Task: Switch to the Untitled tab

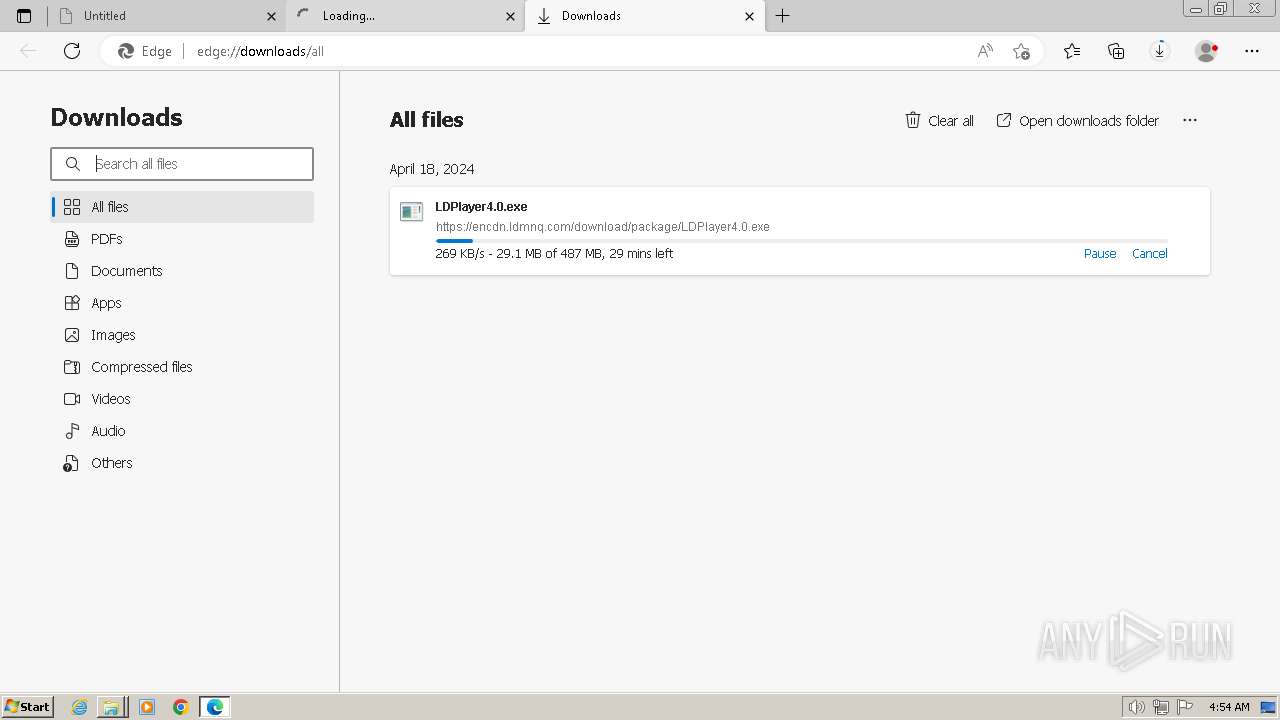Action: pos(167,16)
